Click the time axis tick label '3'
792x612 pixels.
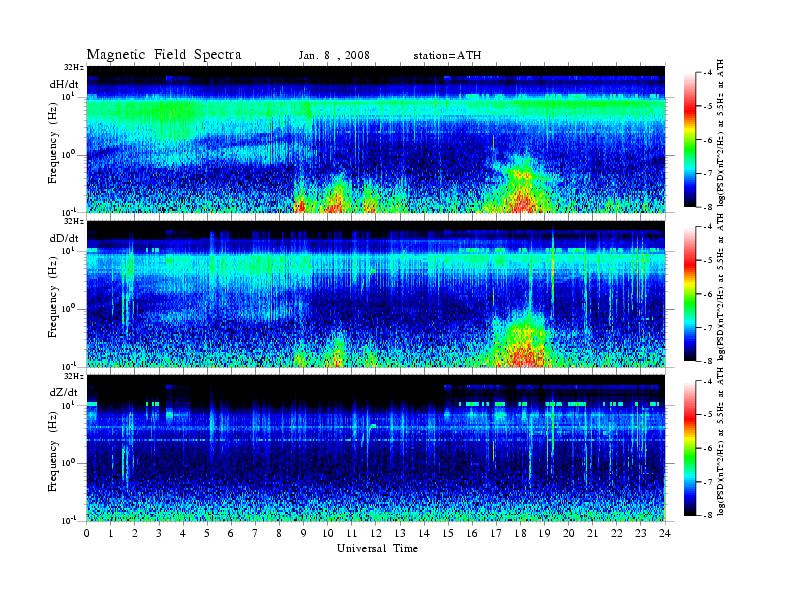pos(159,533)
